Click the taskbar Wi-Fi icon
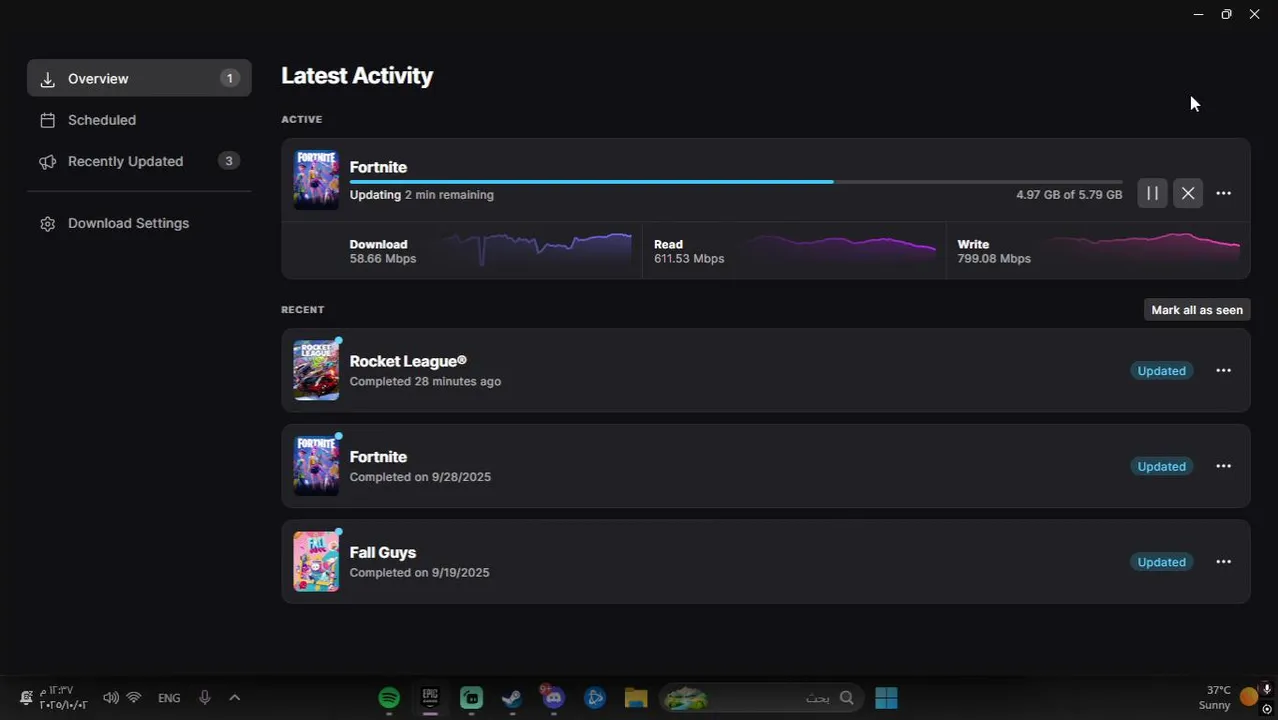This screenshot has width=1278, height=720. click(134, 698)
